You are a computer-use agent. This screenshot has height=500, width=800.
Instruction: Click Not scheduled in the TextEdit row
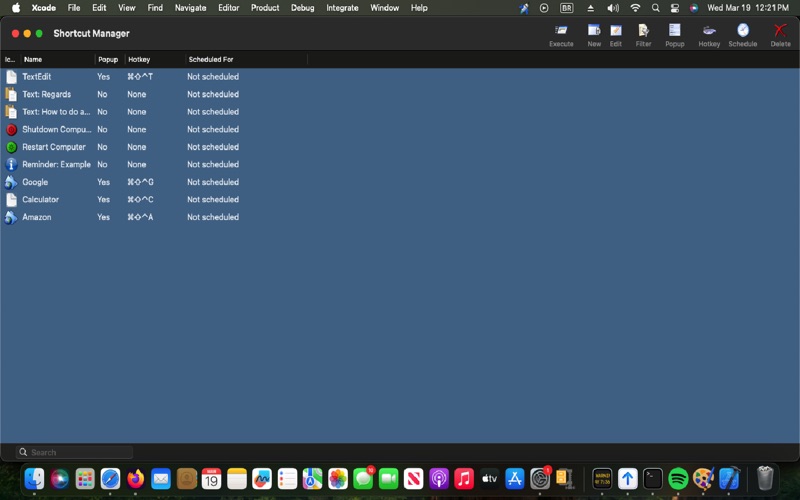(x=213, y=77)
